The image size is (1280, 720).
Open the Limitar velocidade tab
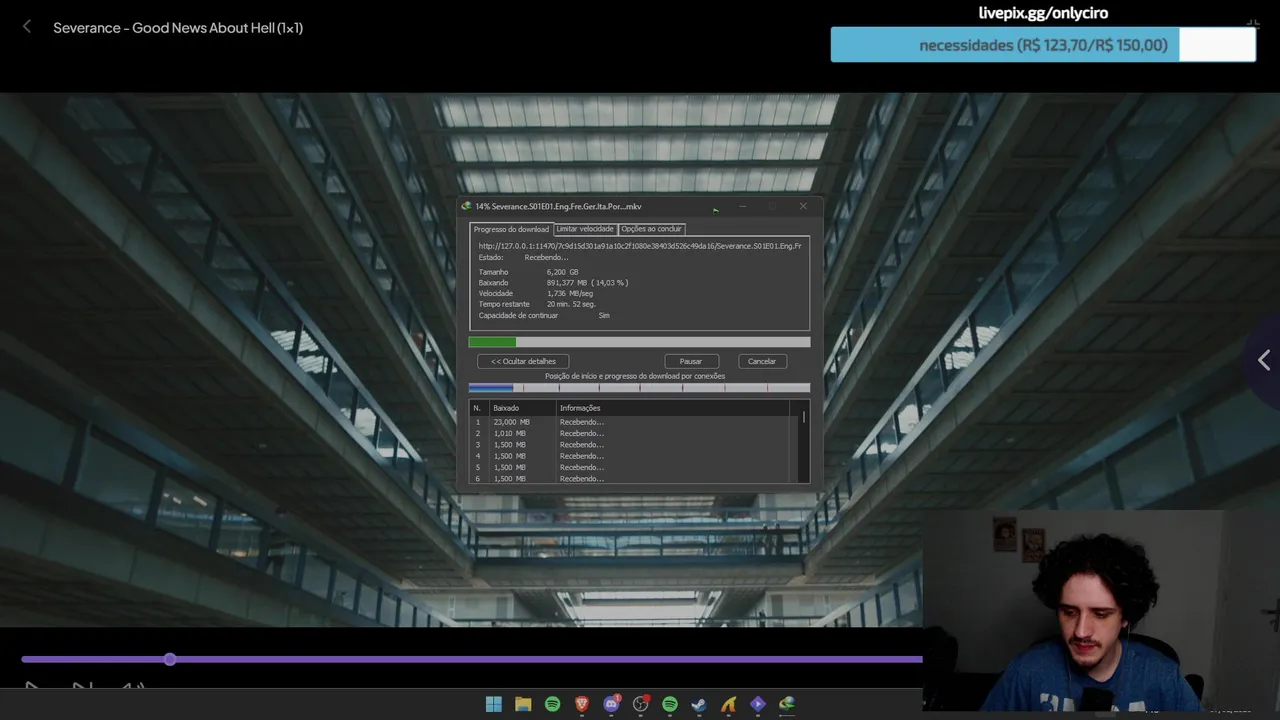[585, 229]
